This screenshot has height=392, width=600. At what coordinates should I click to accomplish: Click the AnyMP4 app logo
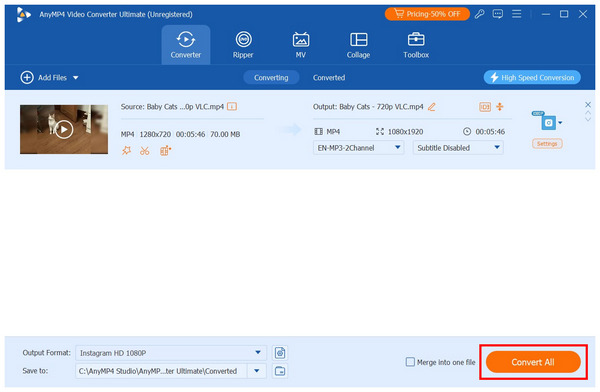23,15
